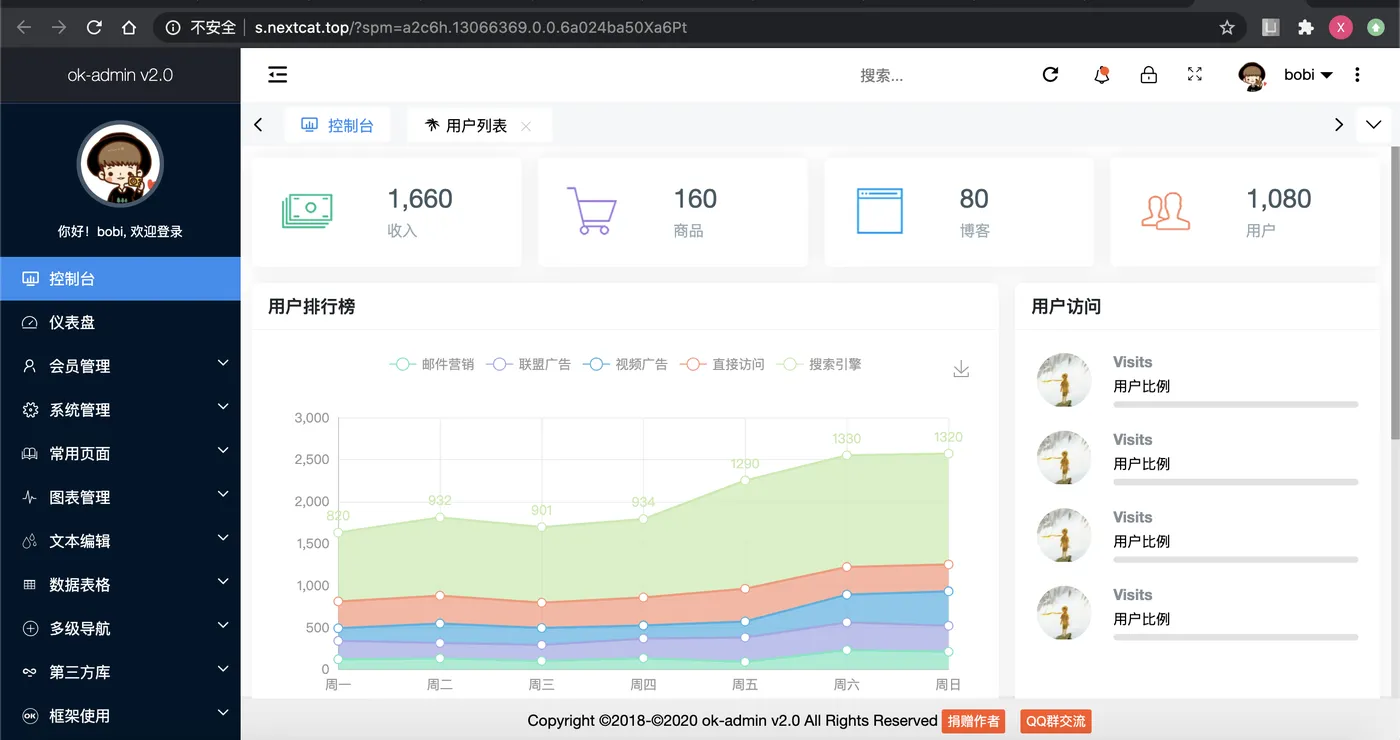Click the first Visits user thumbnail
1400x740 pixels.
pyautogui.click(x=1064, y=380)
